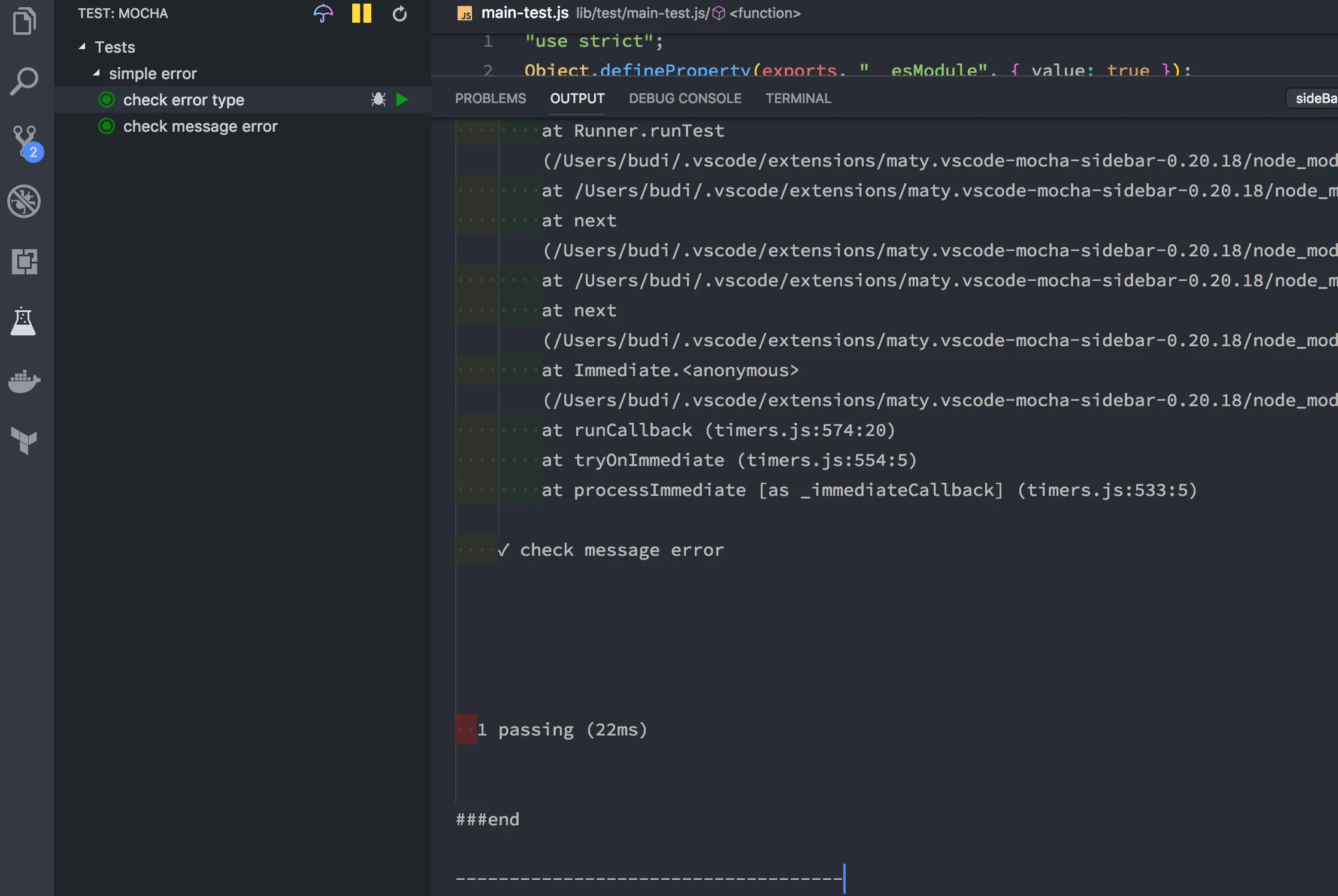Open the TERMINAL tab

[x=798, y=98]
